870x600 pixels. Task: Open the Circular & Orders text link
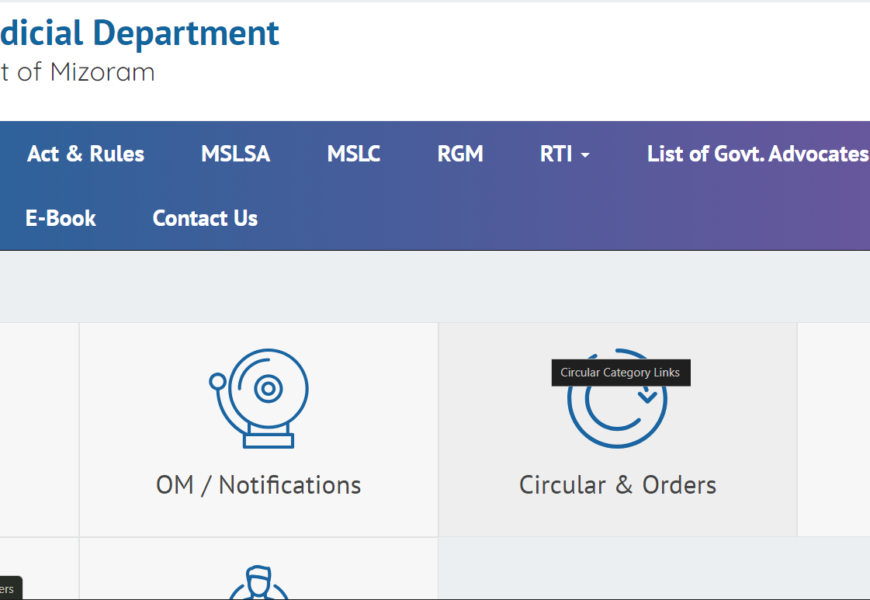coord(617,485)
